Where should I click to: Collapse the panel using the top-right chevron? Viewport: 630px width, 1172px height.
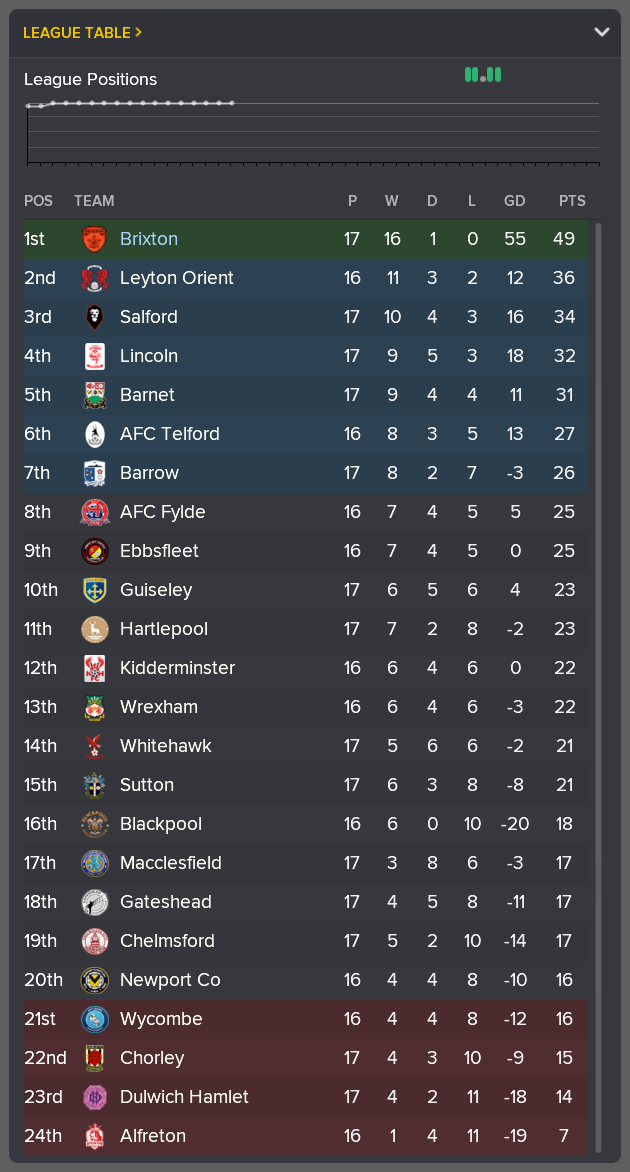(x=602, y=31)
